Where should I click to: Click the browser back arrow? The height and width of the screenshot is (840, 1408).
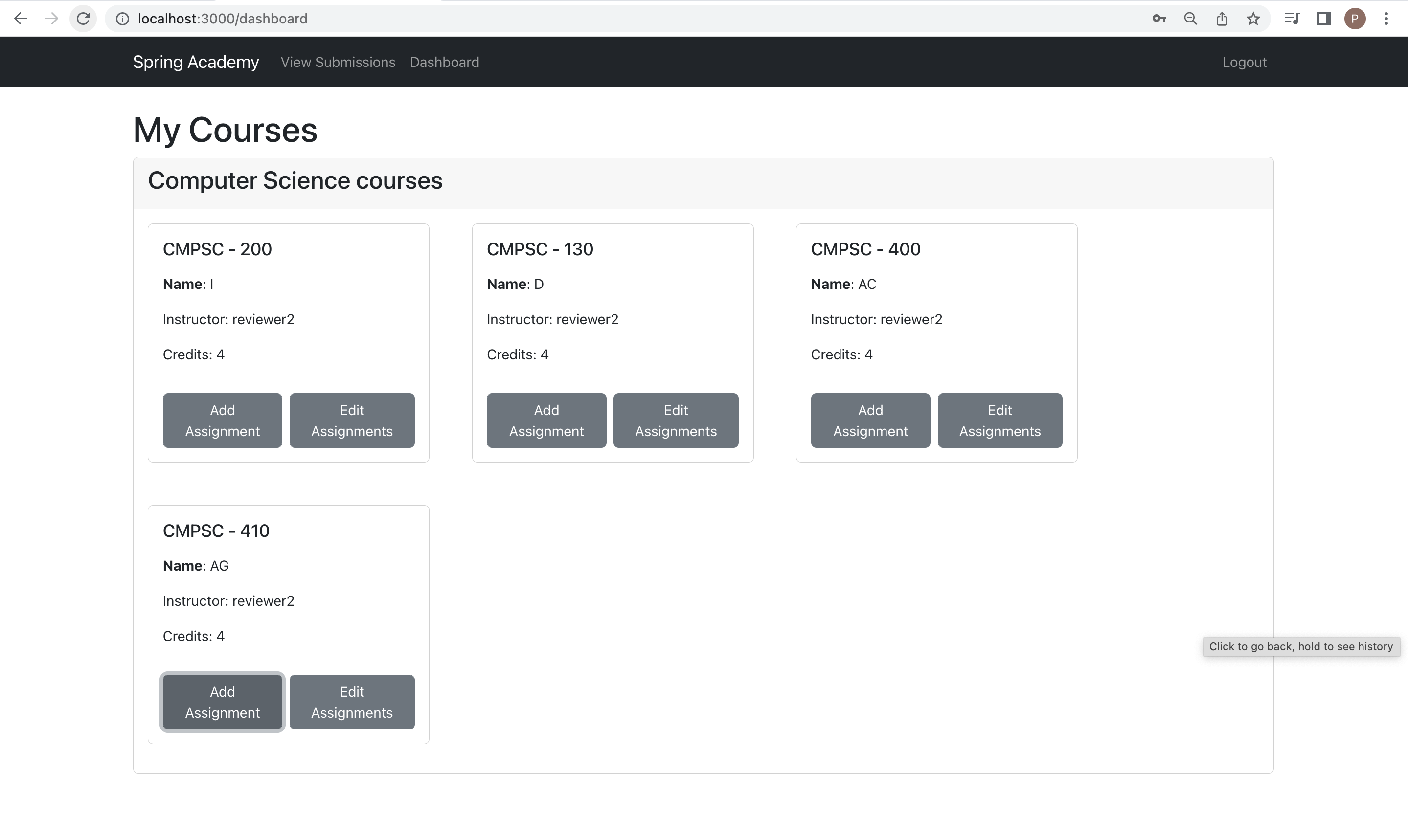(21, 18)
